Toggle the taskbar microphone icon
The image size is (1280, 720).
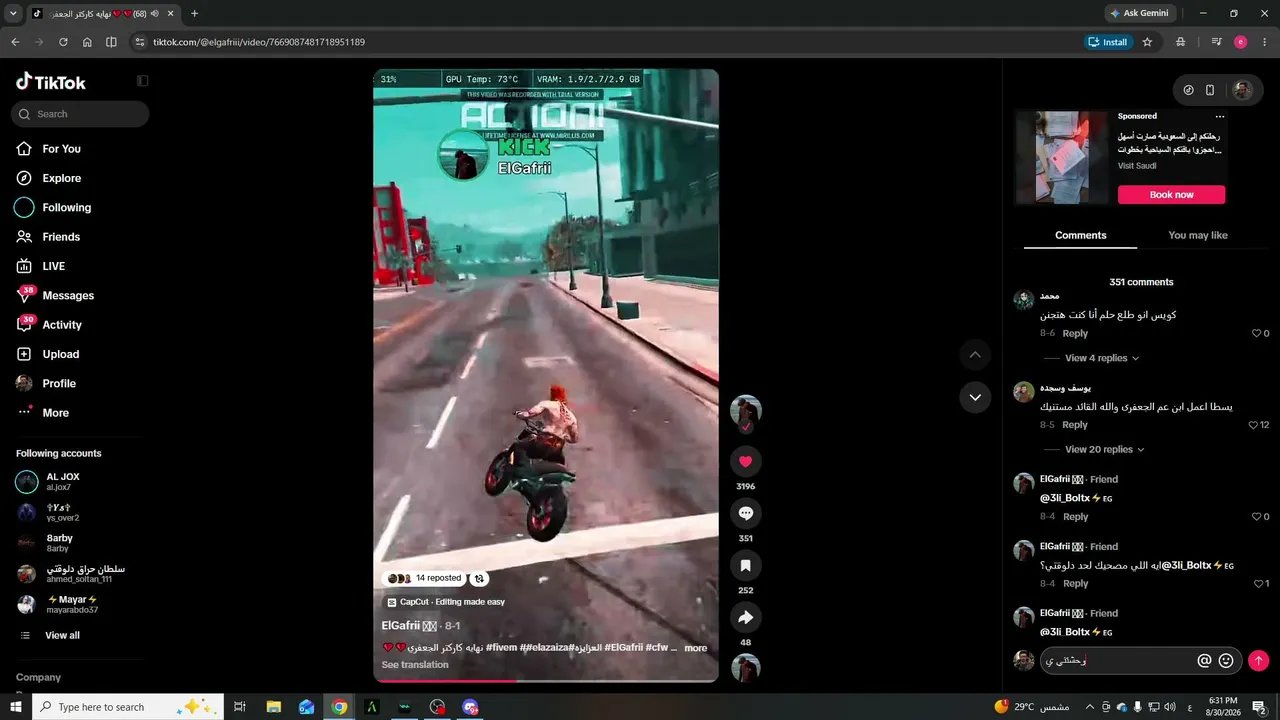[1137, 707]
